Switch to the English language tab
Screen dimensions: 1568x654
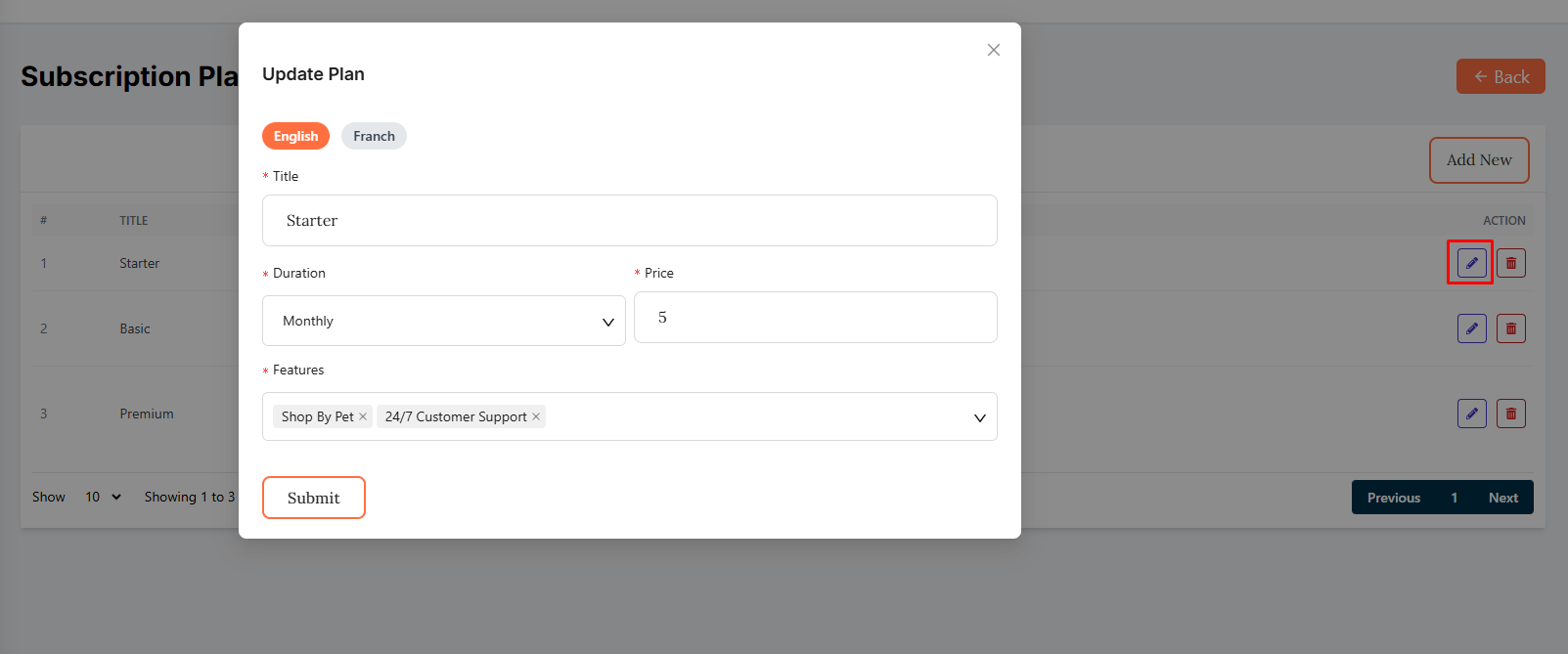click(x=295, y=136)
